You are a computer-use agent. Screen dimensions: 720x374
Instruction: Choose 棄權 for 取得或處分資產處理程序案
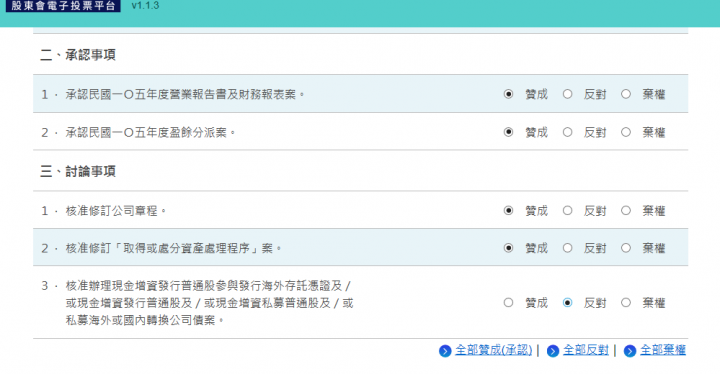626,248
